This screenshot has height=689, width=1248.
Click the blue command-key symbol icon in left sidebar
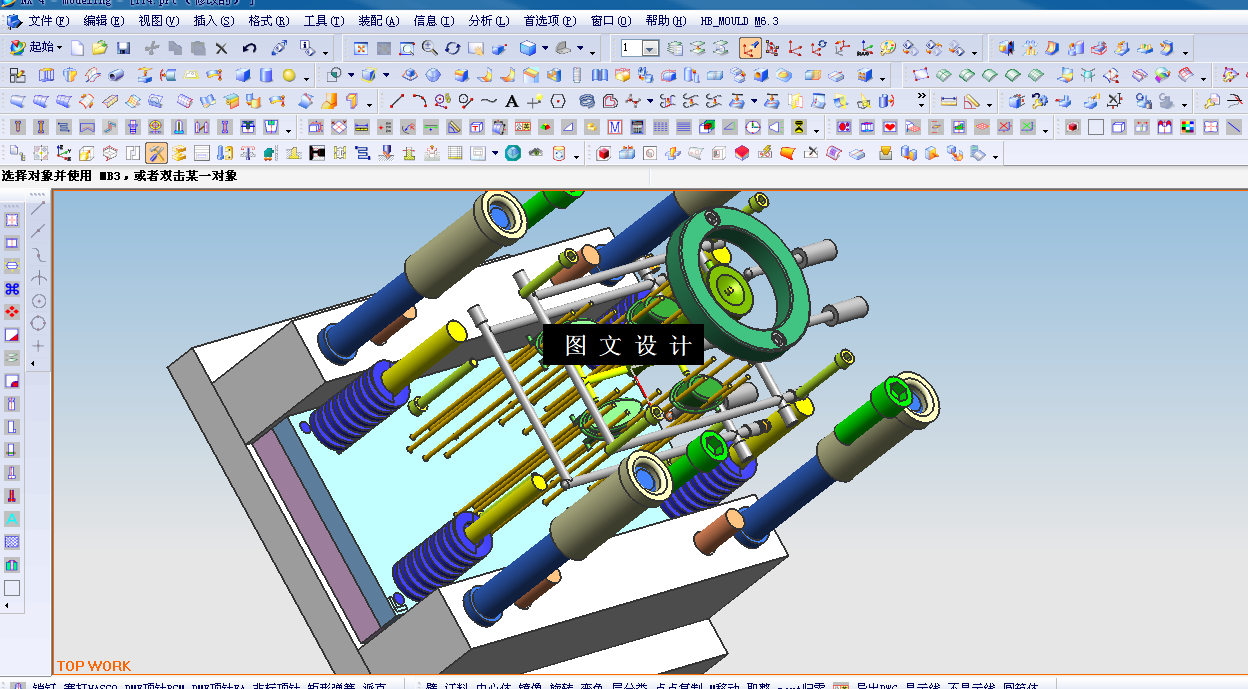pos(12,289)
